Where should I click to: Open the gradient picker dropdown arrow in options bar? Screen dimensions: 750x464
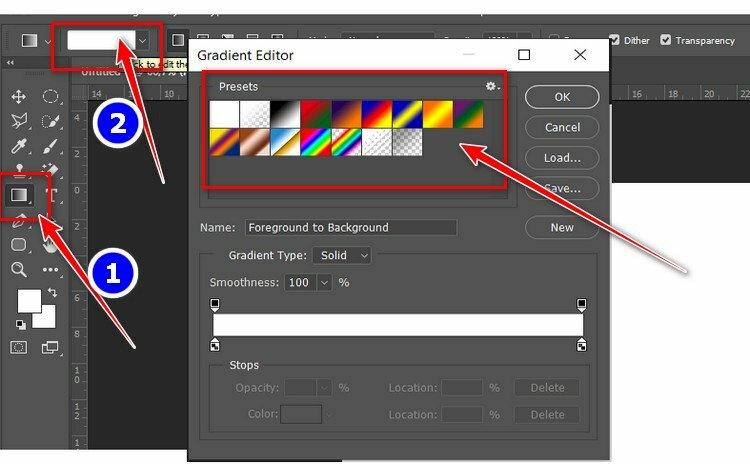point(142,41)
